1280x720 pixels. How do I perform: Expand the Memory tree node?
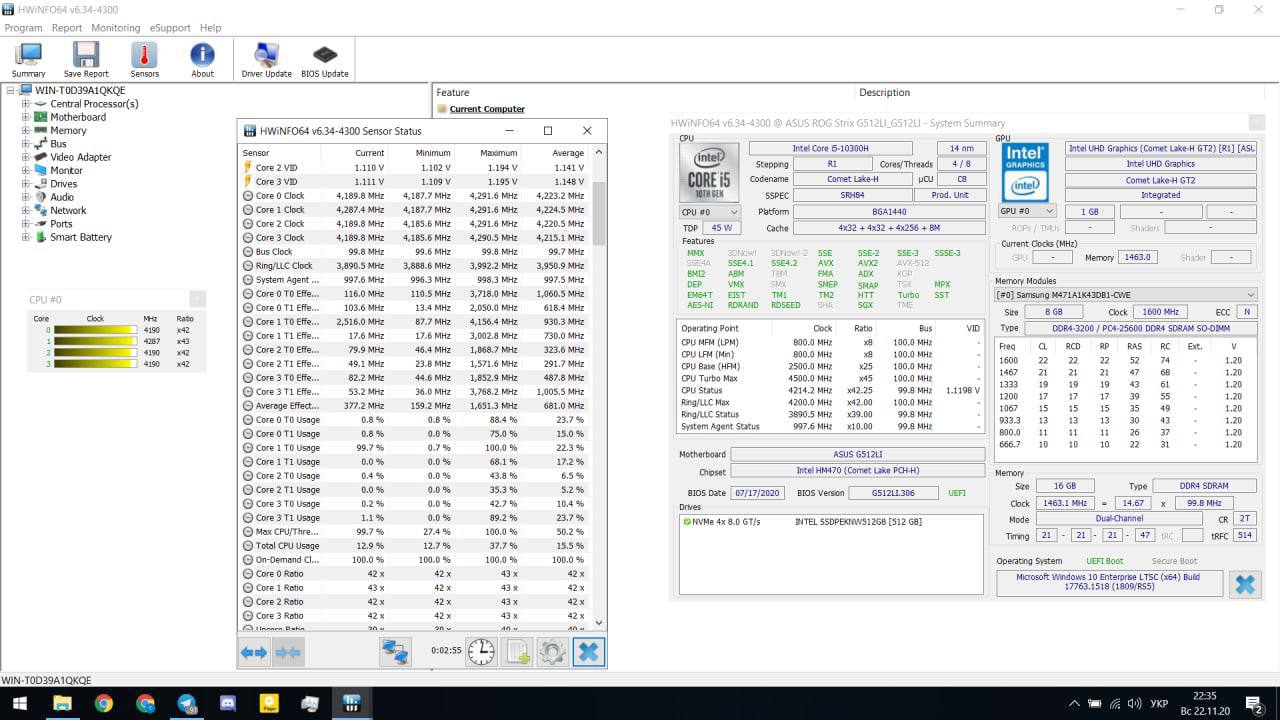pos(26,130)
